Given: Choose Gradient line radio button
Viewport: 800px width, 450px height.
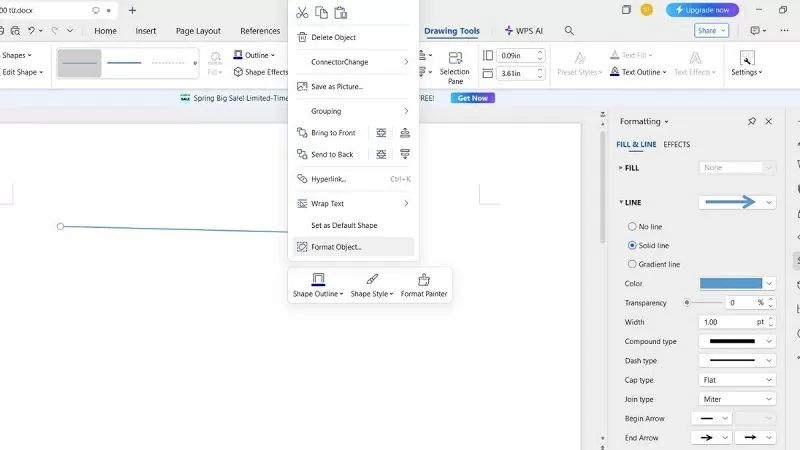Looking at the screenshot, I should (632, 264).
